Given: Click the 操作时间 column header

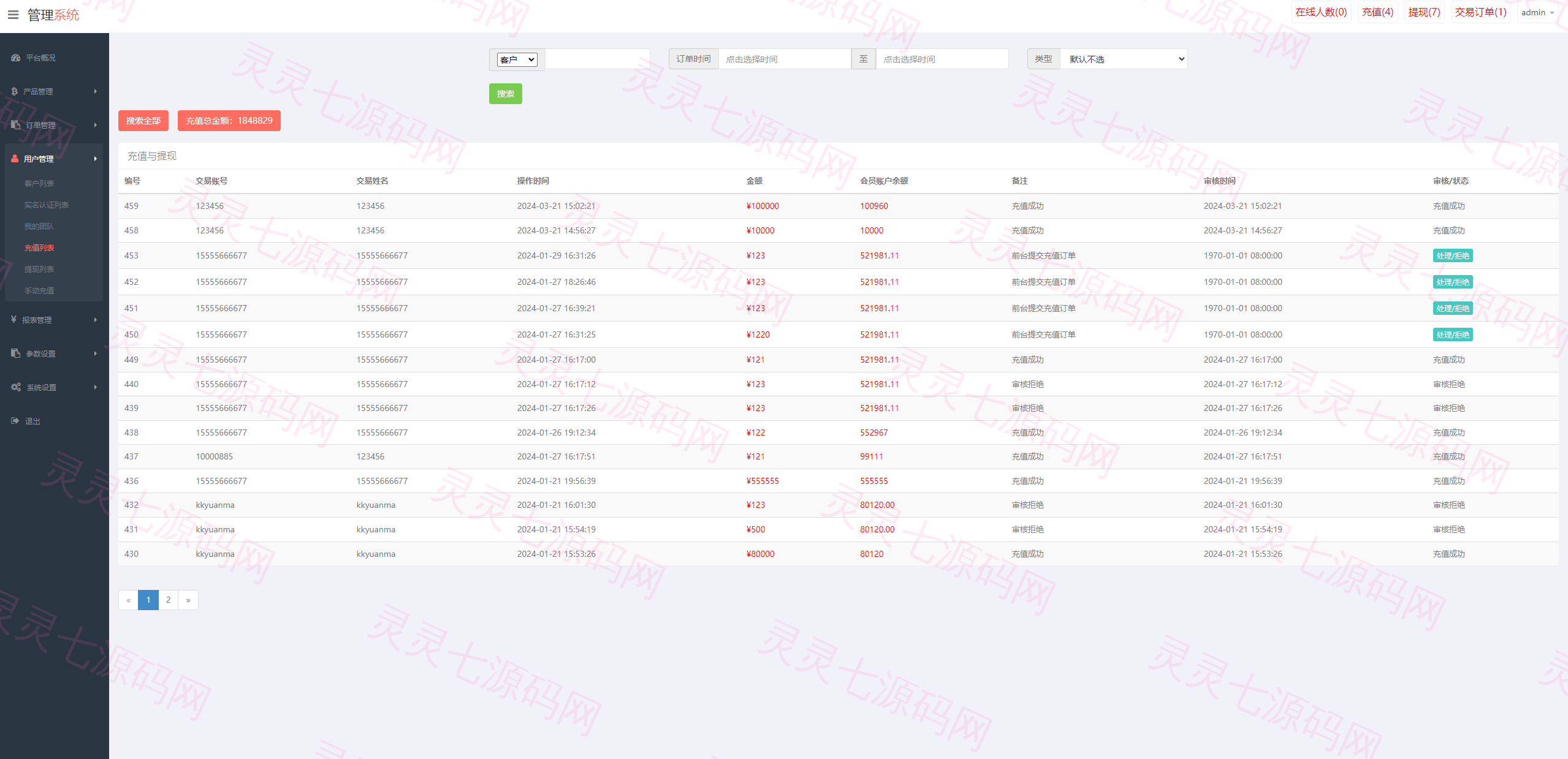Looking at the screenshot, I should coord(533,181).
